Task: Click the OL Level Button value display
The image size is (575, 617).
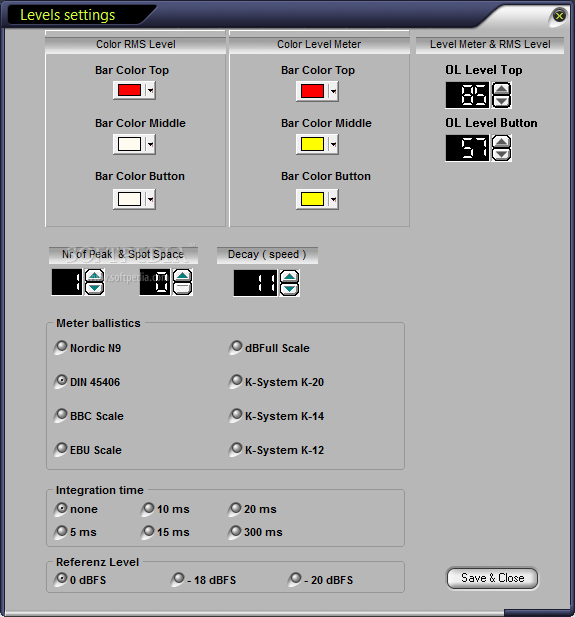Action: pos(467,148)
